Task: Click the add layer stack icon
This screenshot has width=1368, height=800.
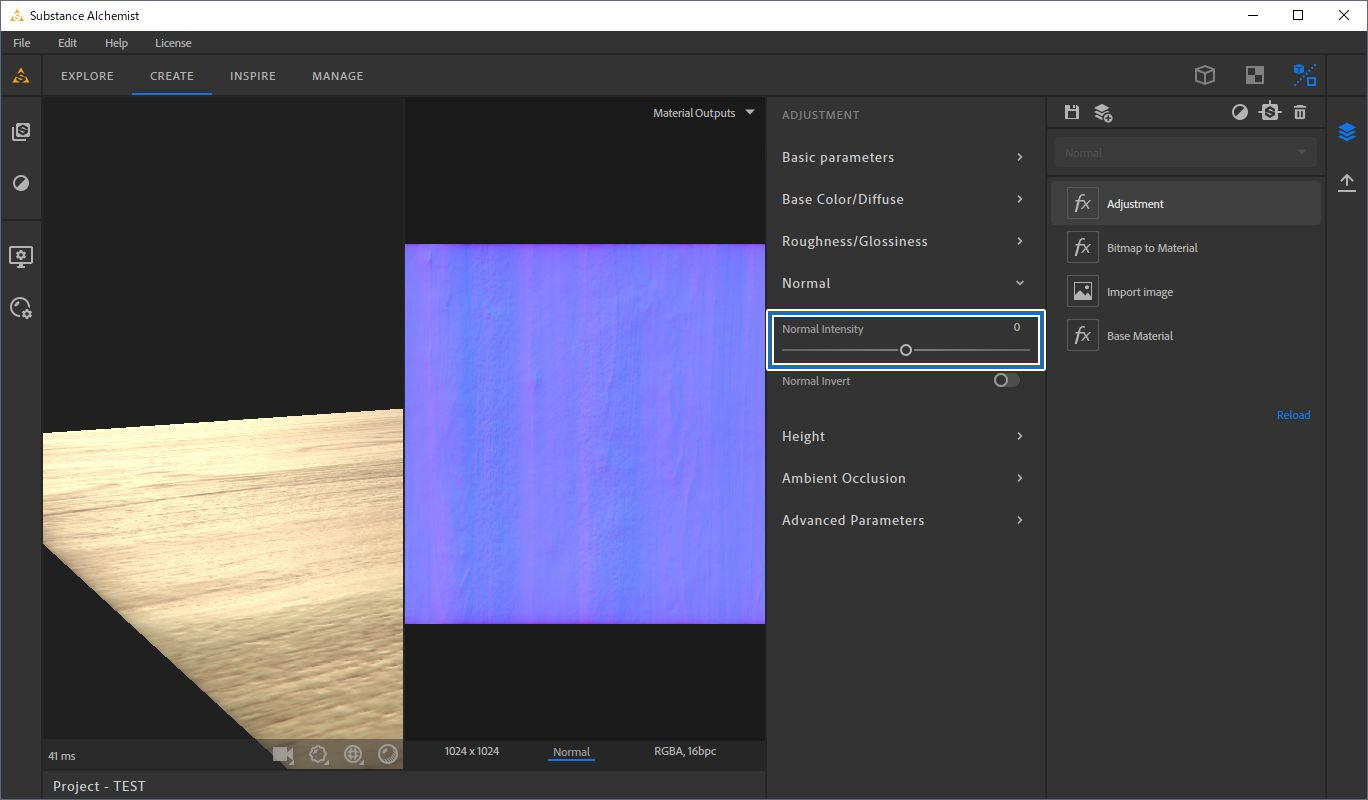Action: pyautogui.click(x=1103, y=113)
